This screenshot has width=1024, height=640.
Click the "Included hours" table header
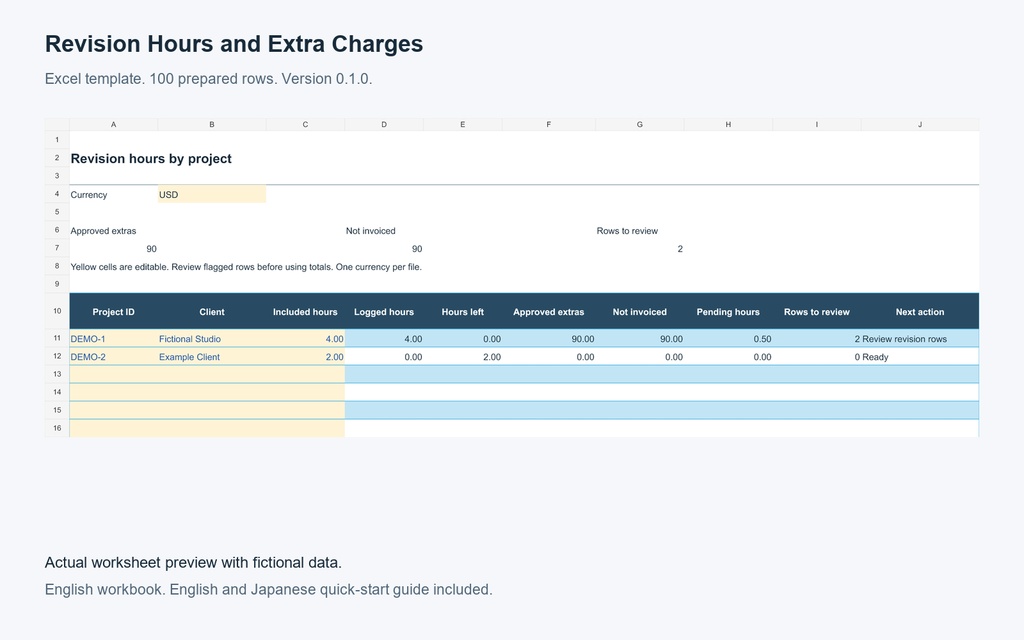[305, 312]
